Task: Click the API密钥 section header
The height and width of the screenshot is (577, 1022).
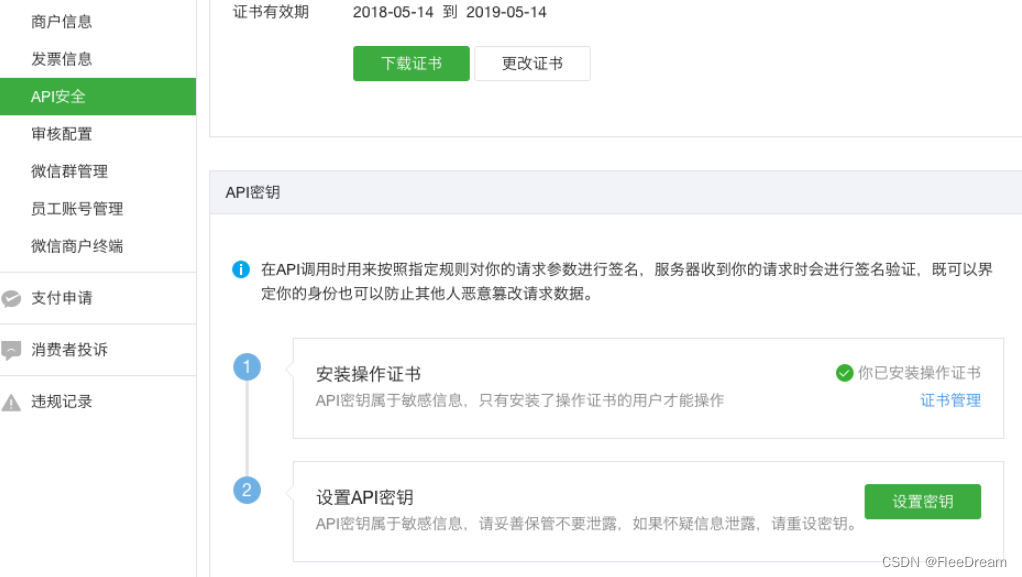Action: pos(615,192)
